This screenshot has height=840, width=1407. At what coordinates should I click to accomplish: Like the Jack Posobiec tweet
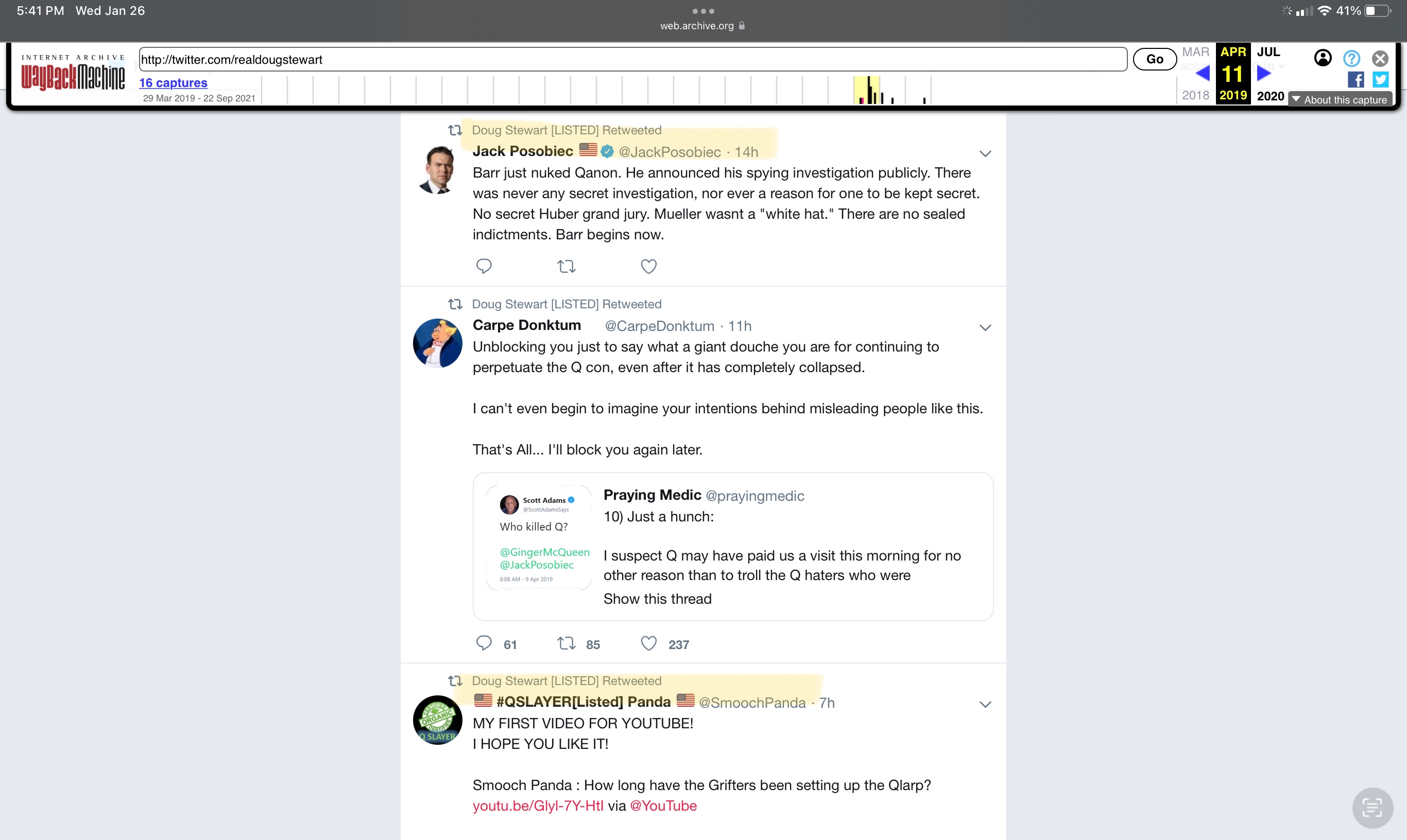649,266
